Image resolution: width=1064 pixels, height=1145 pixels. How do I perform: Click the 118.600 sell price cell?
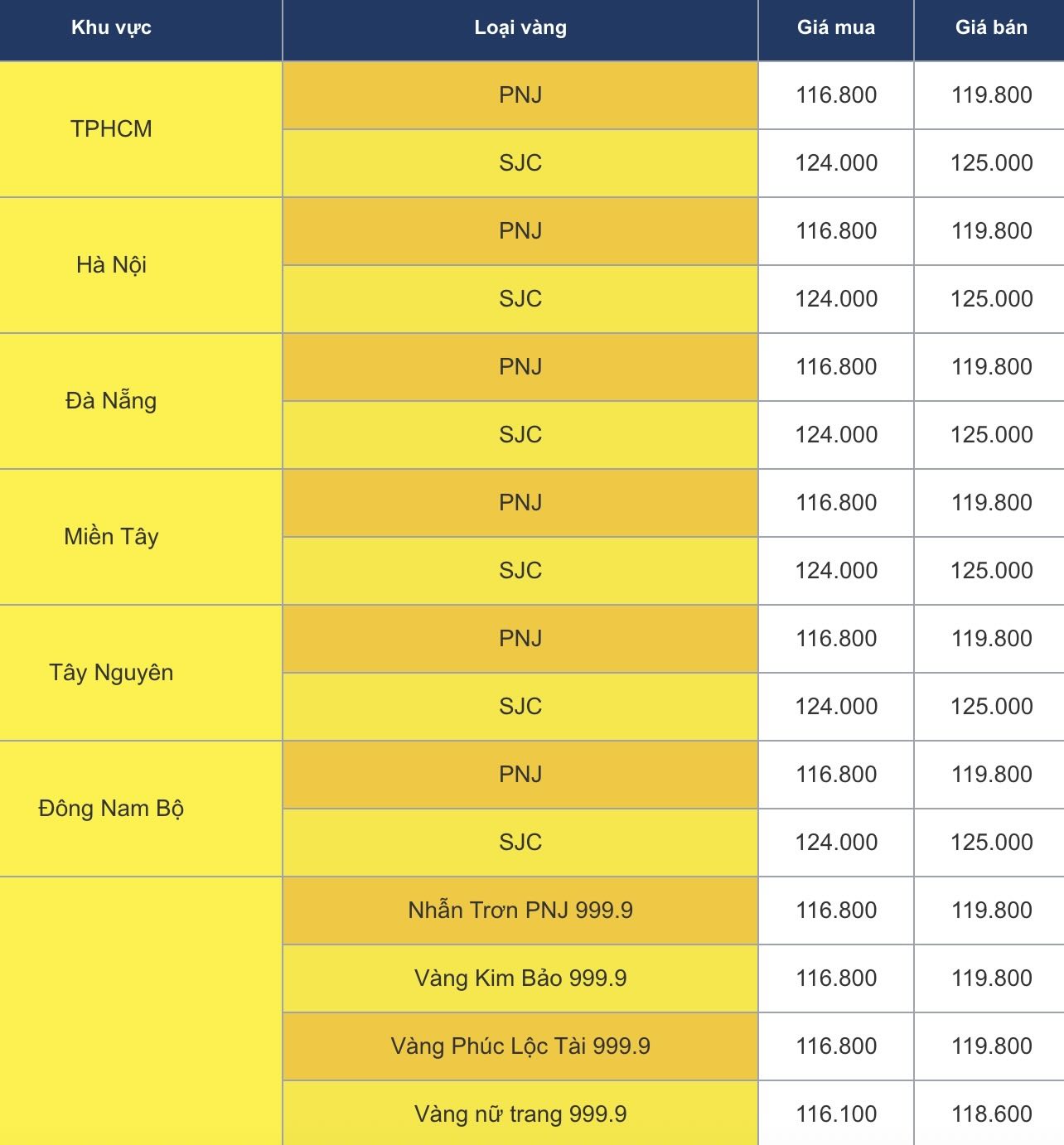pyautogui.click(x=989, y=1114)
